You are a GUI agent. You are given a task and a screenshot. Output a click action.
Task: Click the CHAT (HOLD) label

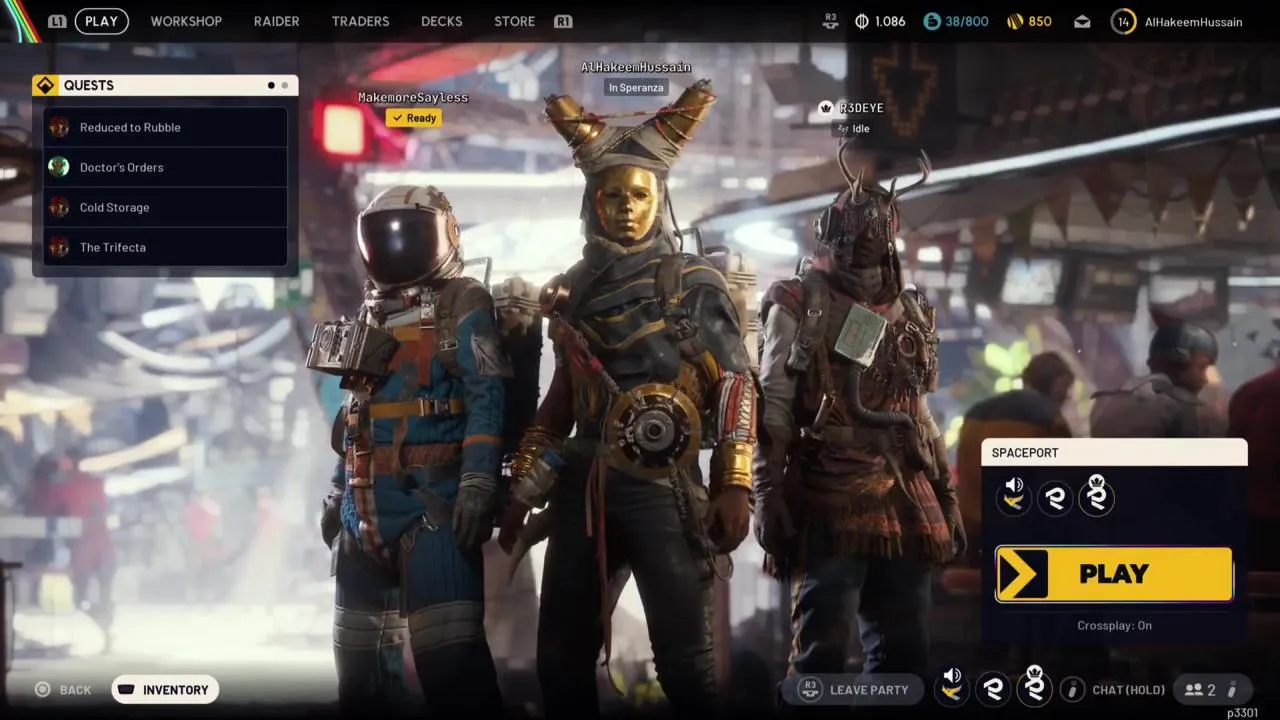pyautogui.click(x=1129, y=690)
